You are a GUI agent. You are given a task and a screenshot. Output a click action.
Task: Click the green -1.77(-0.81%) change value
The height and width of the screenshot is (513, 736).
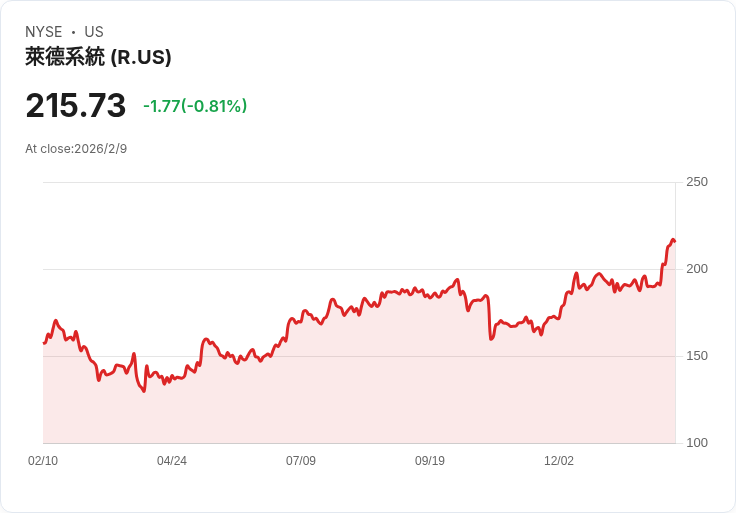(195, 106)
